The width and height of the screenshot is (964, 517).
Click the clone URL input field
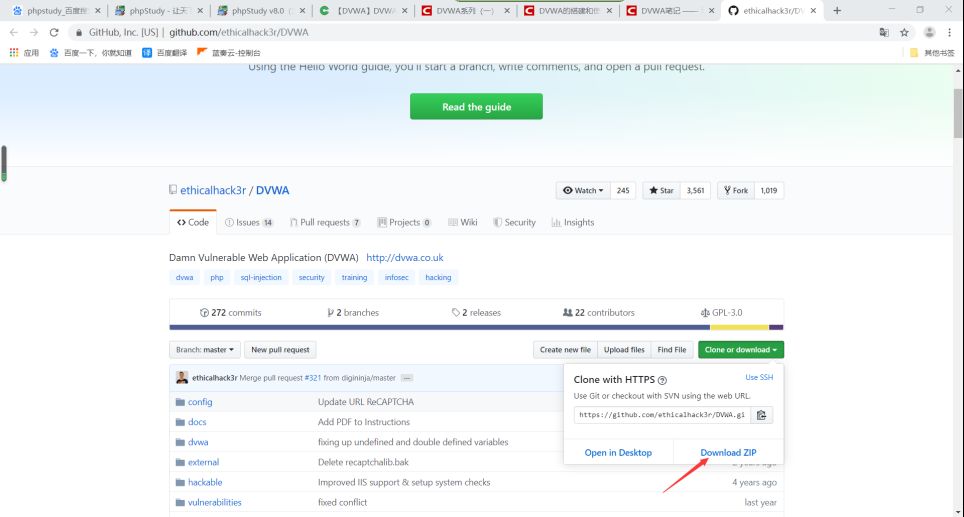(662, 415)
